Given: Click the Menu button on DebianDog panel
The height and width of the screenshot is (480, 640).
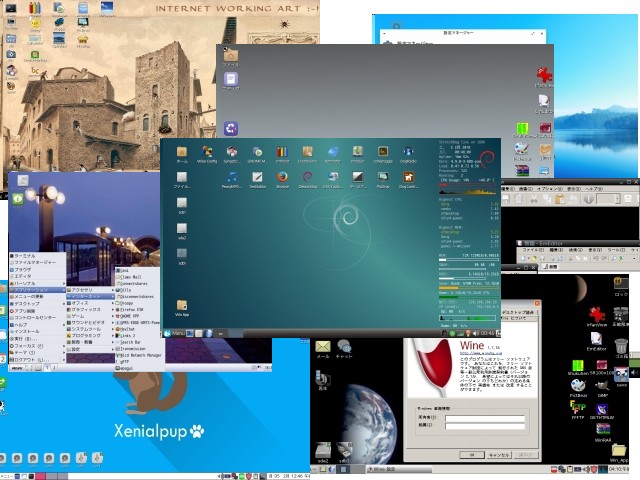Looking at the screenshot, I should coord(175,333).
